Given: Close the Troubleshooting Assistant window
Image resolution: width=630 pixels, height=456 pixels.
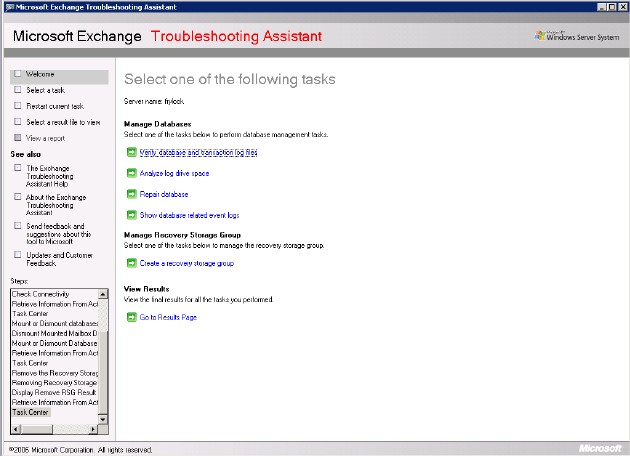Looking at the screenshot, I should (622, 7).
